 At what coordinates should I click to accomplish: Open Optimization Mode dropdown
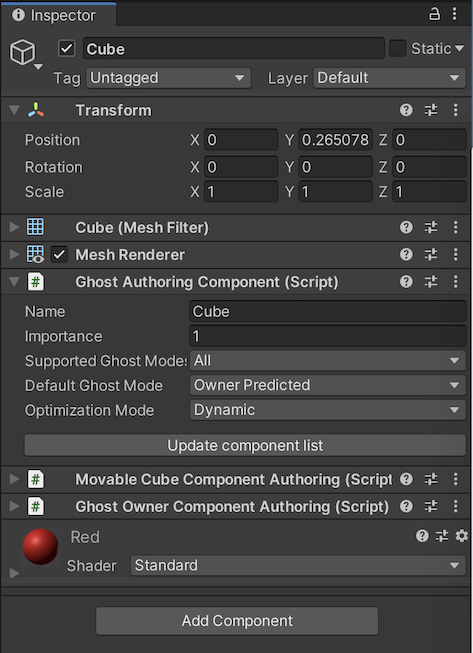click(328, 410)
